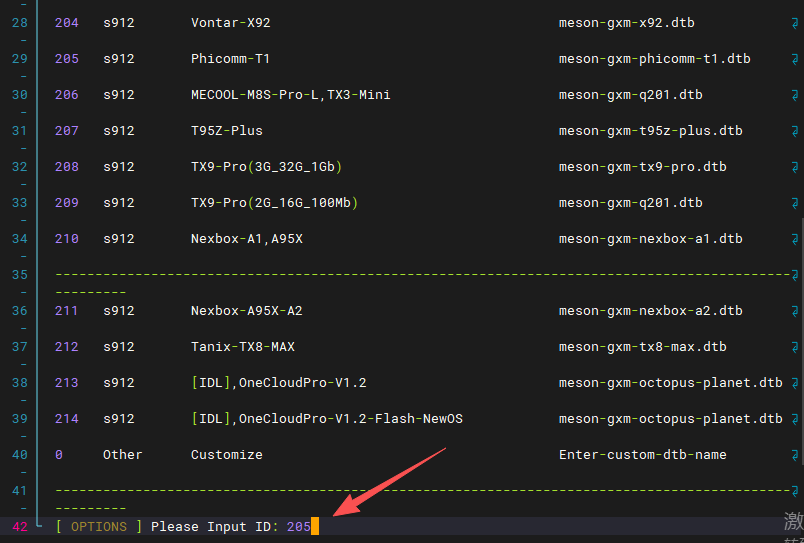Click the [IDL],OneCloudPro-V1.2 entry on line 38
804x543 pixels.
pyautogui.click(x=278, y=383)
